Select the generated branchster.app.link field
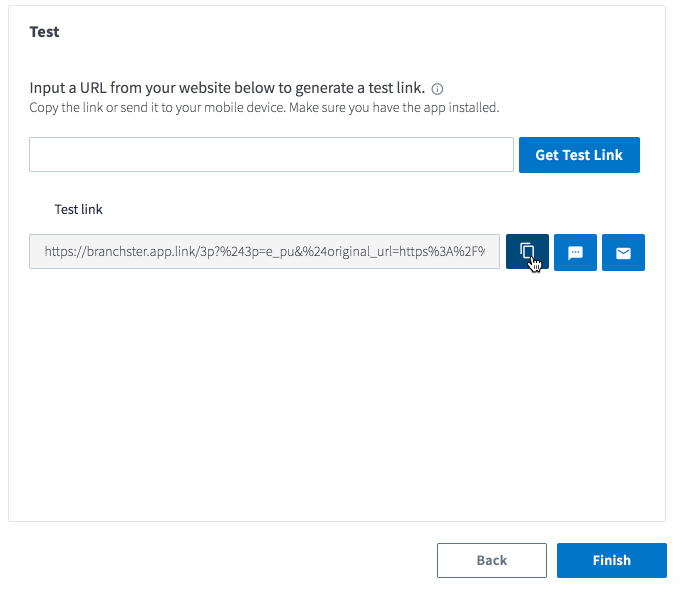 [x=264, y=251]
